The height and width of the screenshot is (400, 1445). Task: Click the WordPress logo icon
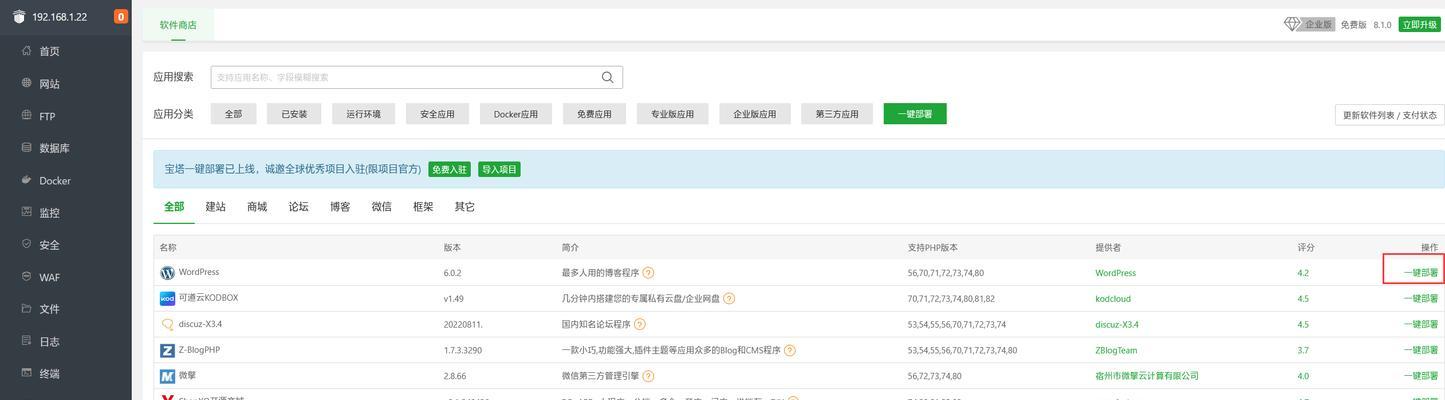(x=167, y=272)
